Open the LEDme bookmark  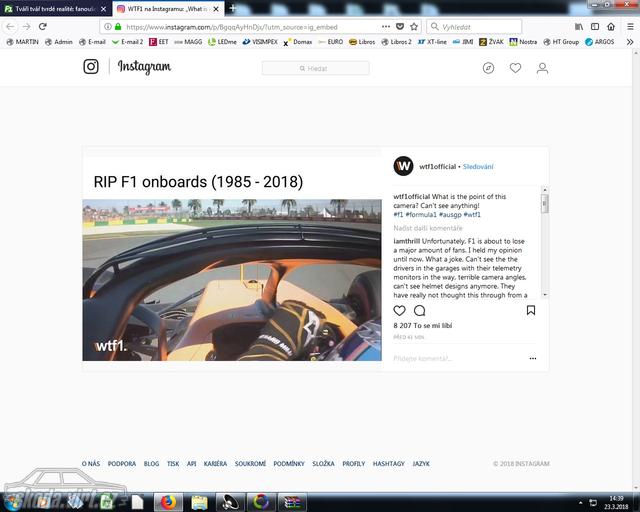pos(222,42)
